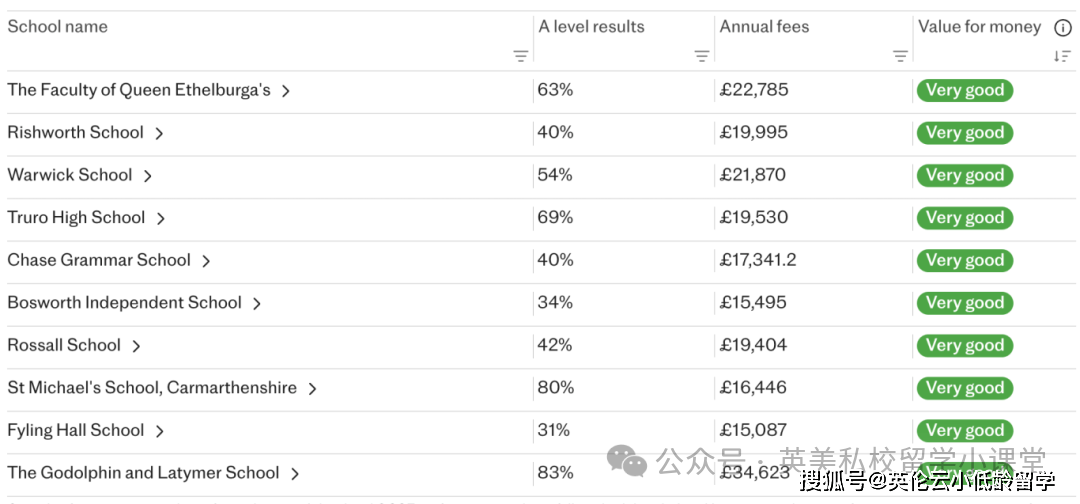Screen dimensions: 1080x504
Task: Open the A level results filter icon
Action: pyautogui.click(x=702, y=57)
